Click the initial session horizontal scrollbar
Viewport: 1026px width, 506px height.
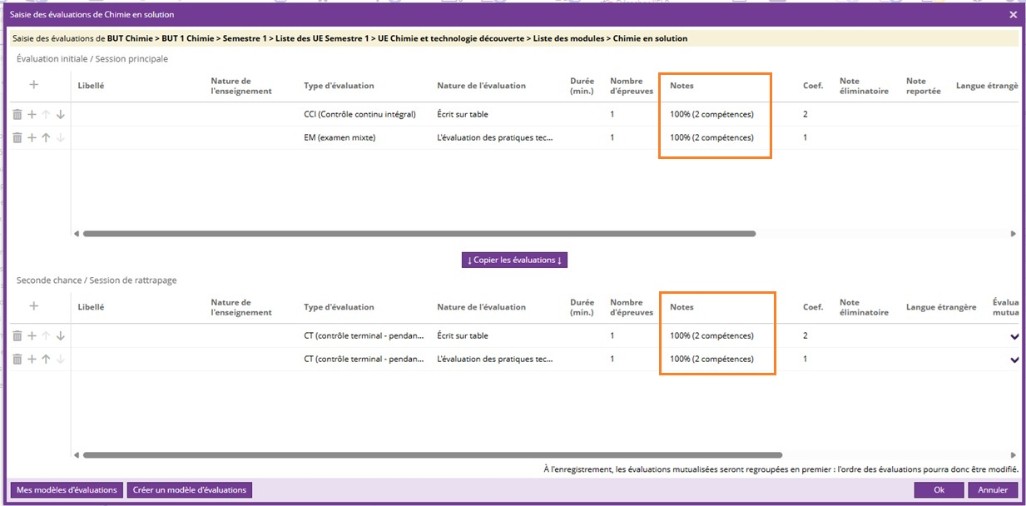point(419,233)
